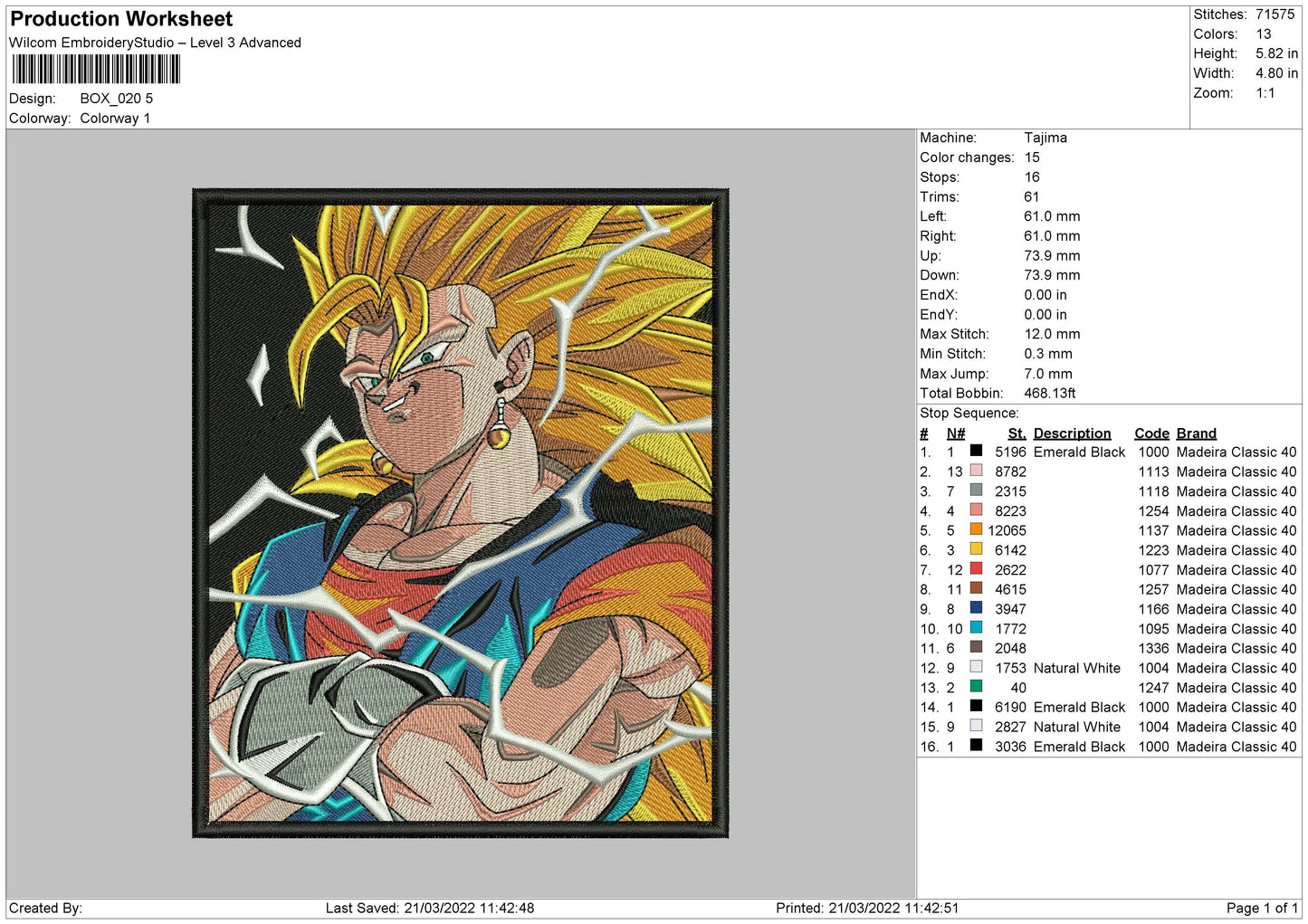Click the Code column header
Viewport: 1308px width, 924px height.
[x=1151, y=433]
